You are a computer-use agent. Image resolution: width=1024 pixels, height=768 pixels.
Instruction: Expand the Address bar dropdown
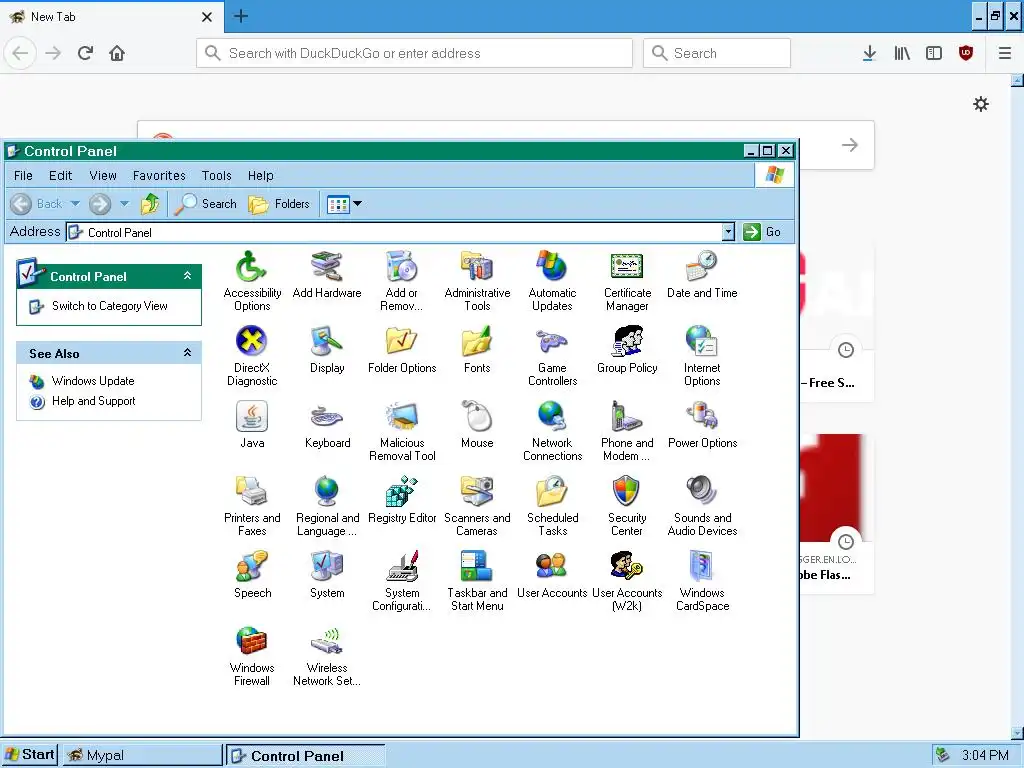tap(728, 232)
